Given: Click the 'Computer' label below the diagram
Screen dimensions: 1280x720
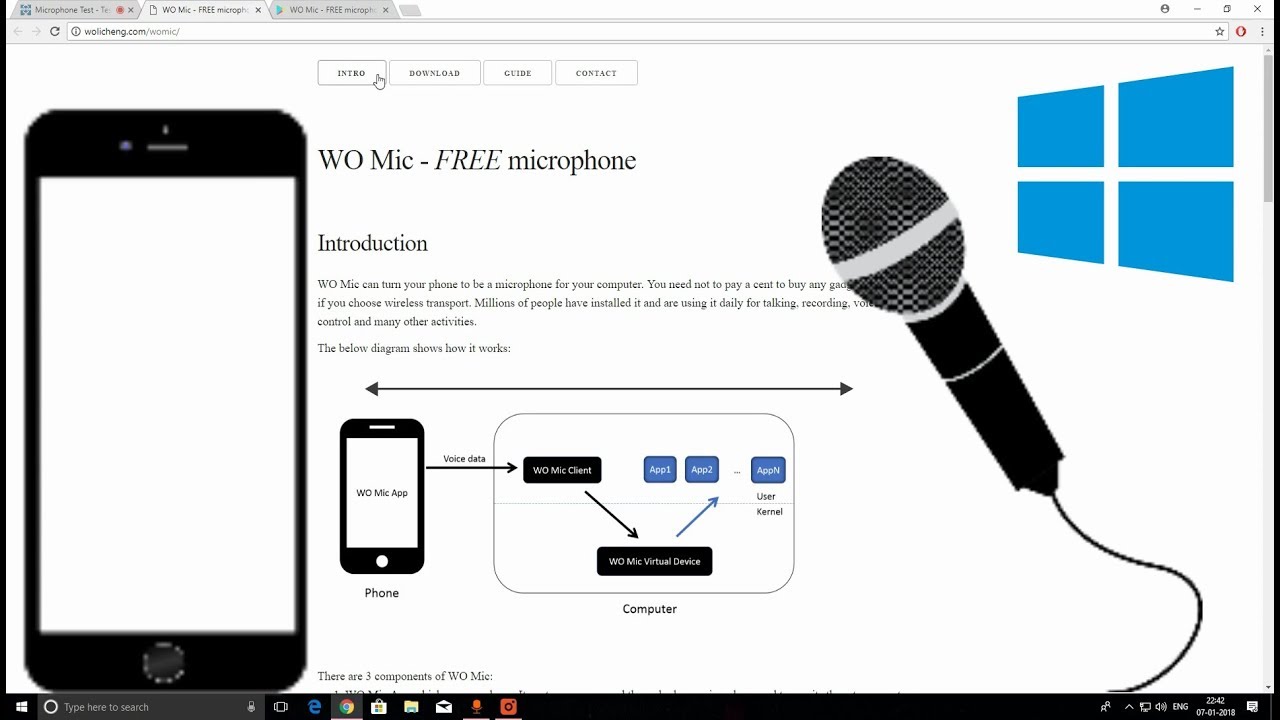Looking at the screenshot, I should pyautogui.click(x=650, y=609).
